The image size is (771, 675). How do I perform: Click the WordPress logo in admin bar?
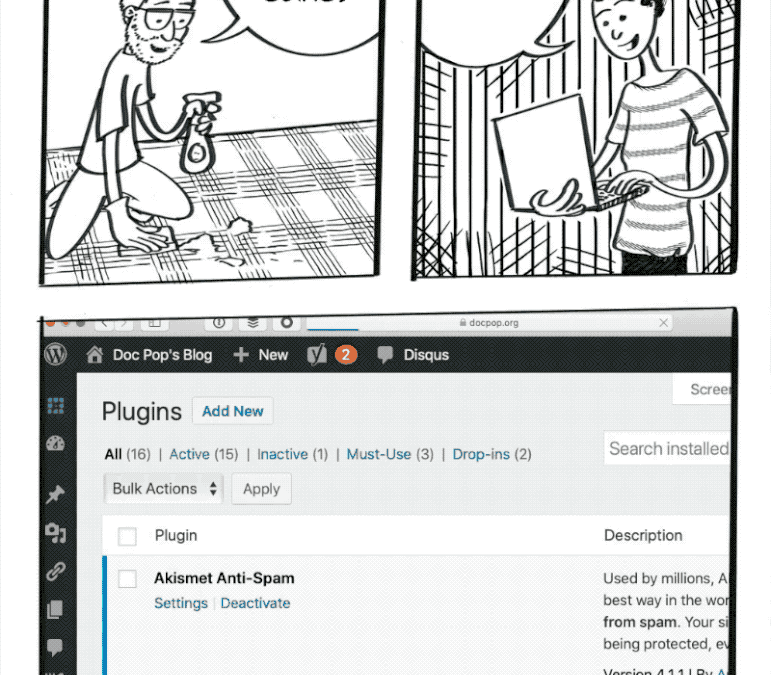(x=56, y=355)
